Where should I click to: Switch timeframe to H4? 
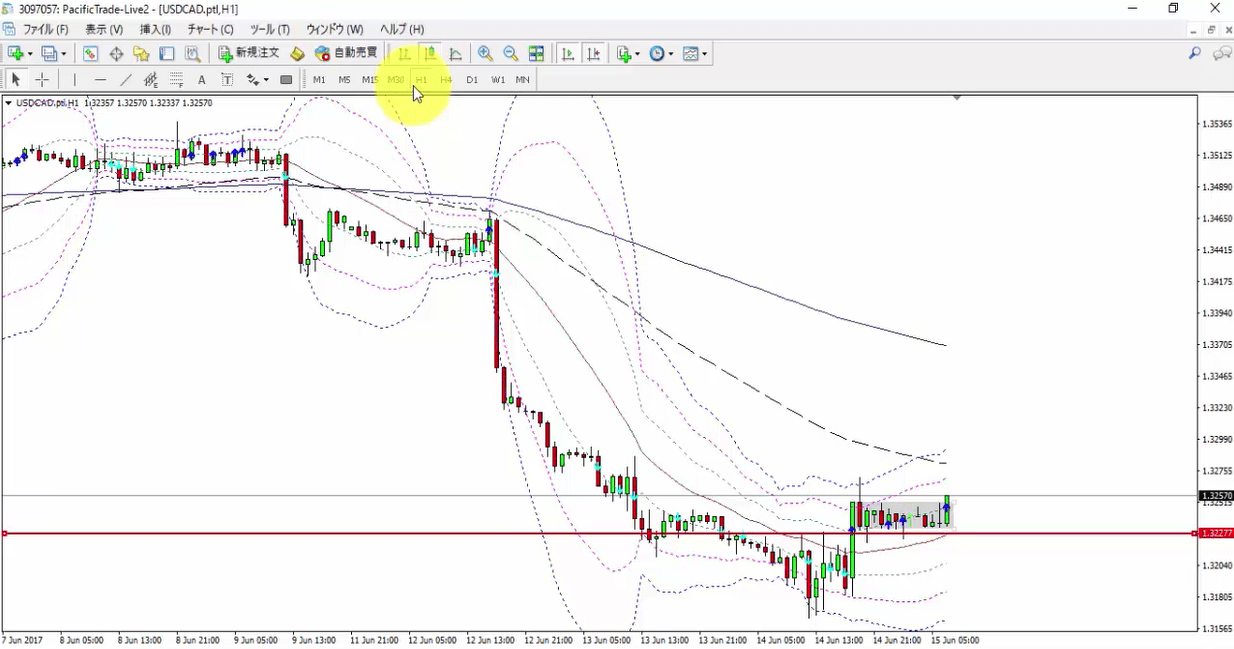coord(446,80)
